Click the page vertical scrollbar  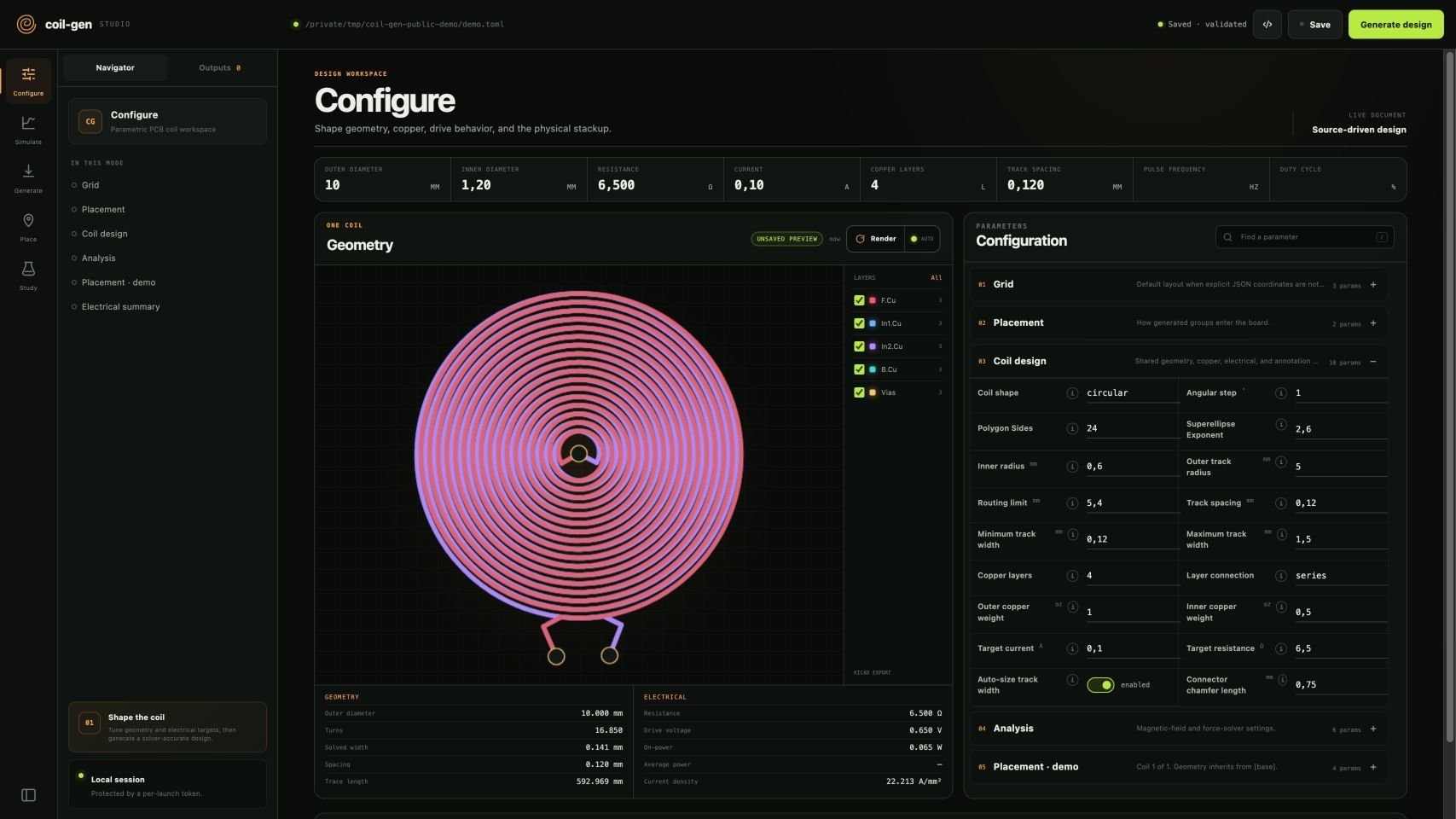(1449, 397)
